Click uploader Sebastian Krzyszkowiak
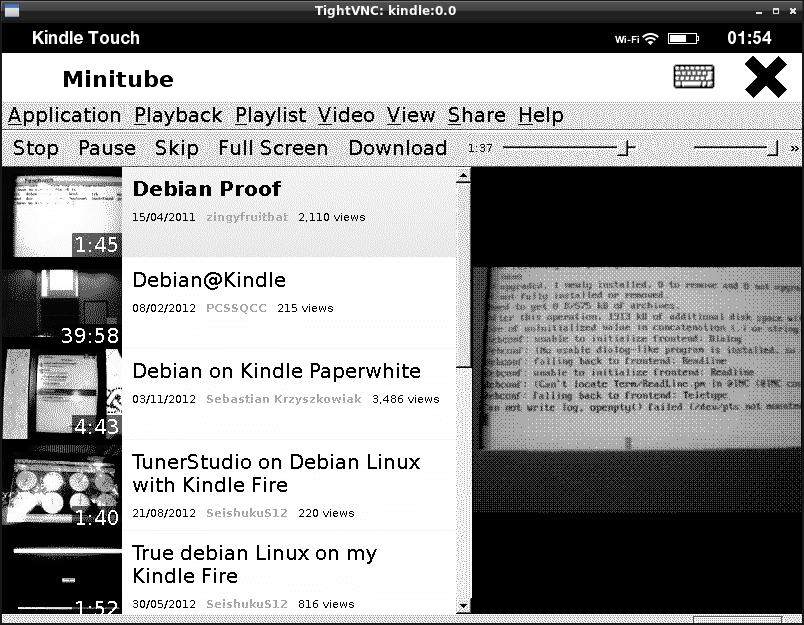Image resolution: width=804 pixels, height=625 pixels. [284, 399]
